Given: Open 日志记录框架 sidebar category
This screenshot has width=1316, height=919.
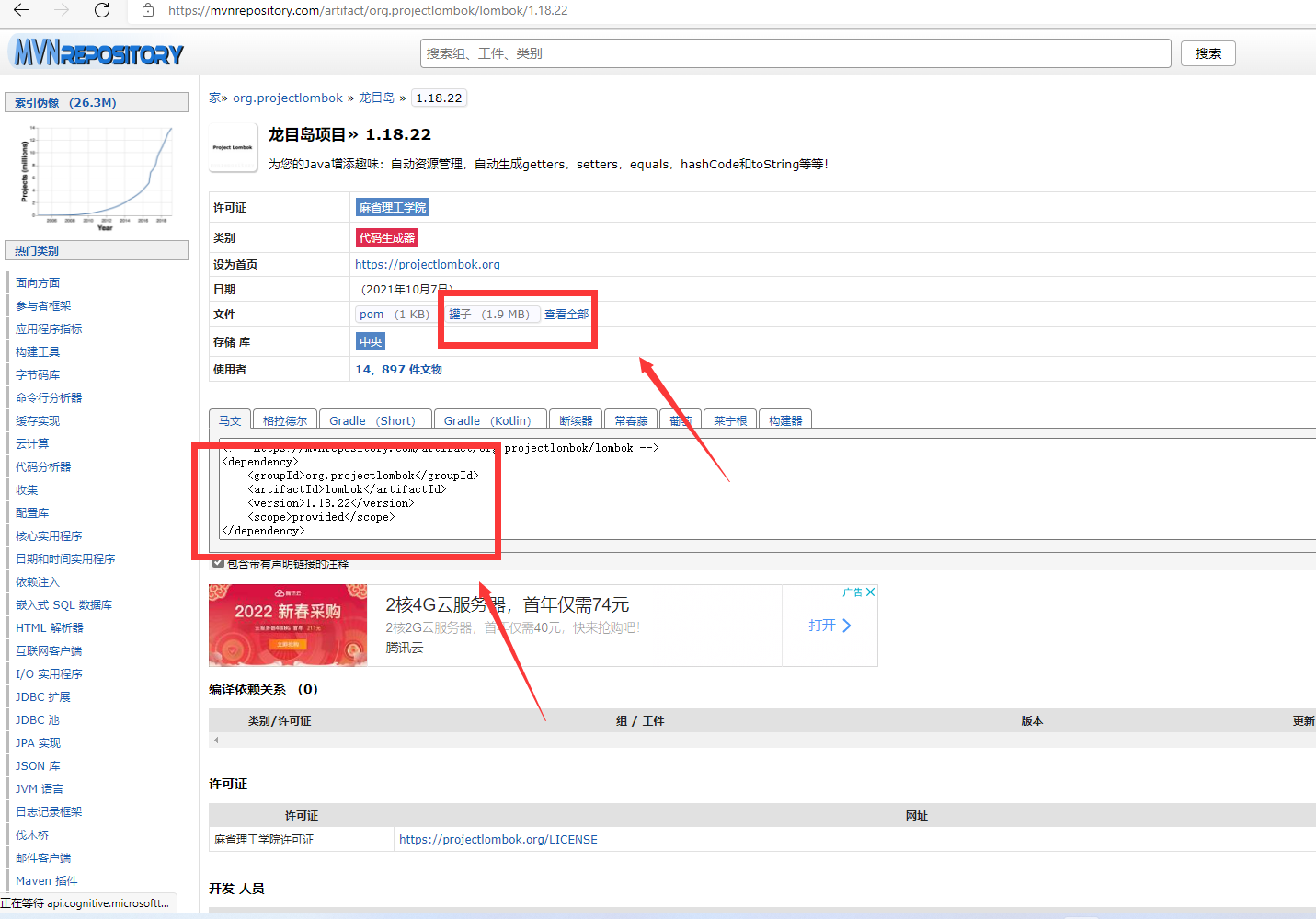Looking at the screenshot, I should point(49,811).
